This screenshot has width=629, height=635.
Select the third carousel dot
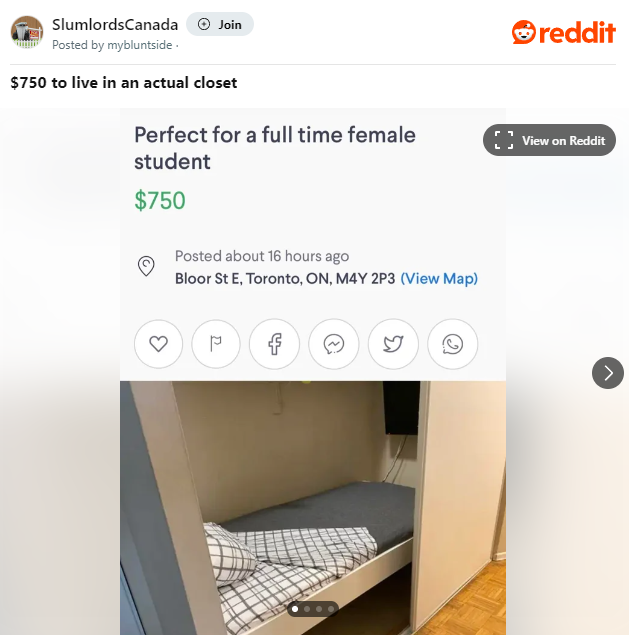pyautogui.click(x=319, y=609)
